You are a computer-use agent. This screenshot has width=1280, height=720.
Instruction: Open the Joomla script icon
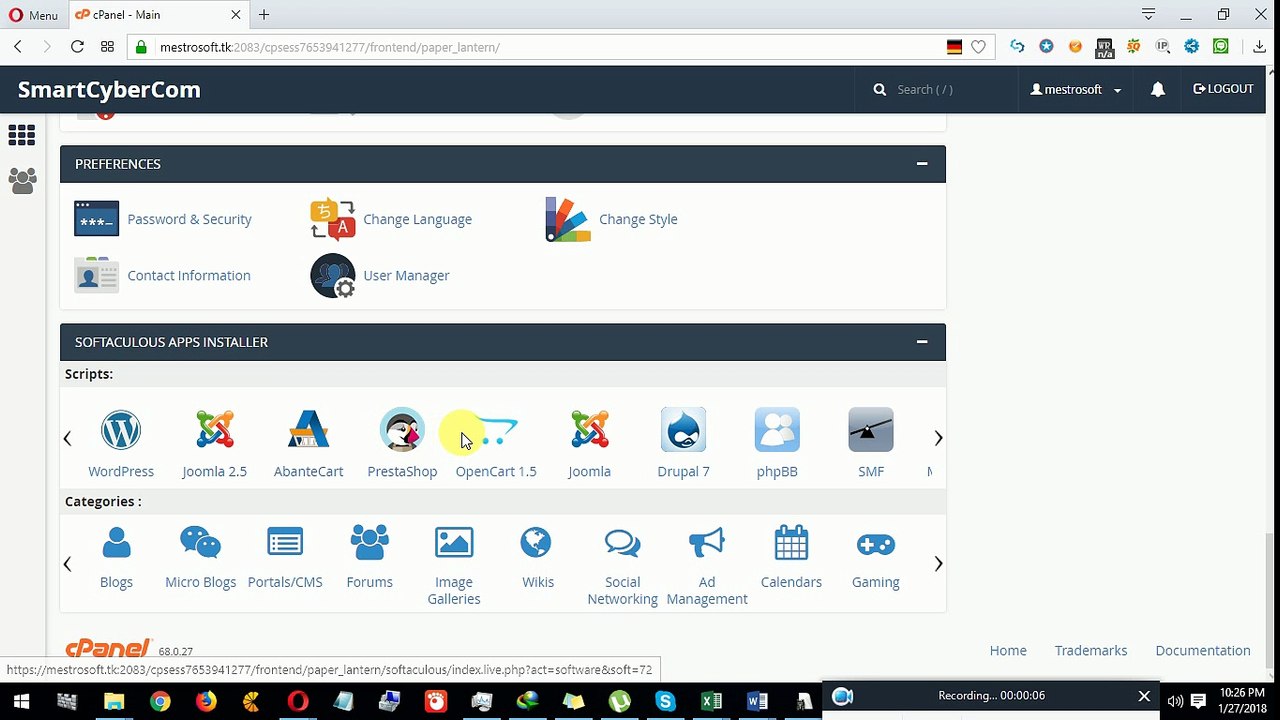click(x=590, y=430)
